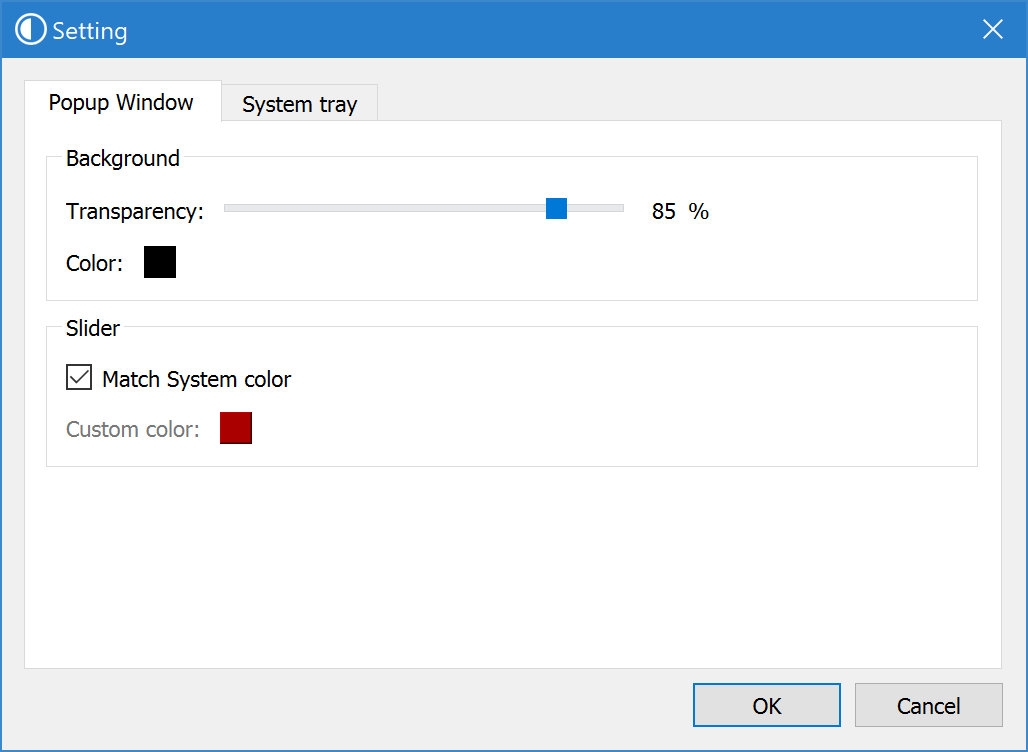
Task: Click the Setting app icon in title bar
Action: pos(31,30)
